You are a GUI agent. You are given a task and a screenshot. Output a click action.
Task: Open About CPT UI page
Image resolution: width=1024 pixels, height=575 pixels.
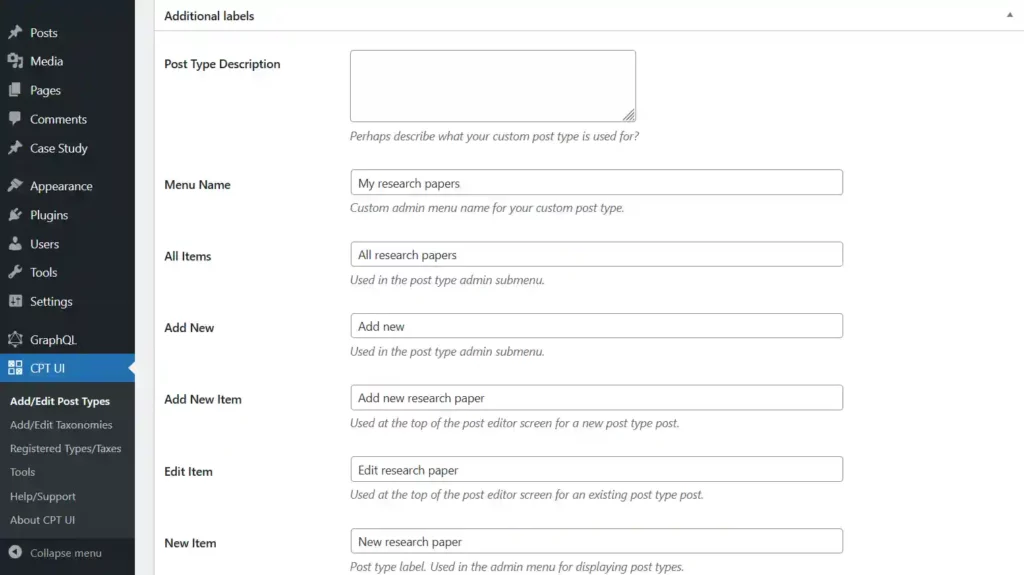tap(42, 520)
